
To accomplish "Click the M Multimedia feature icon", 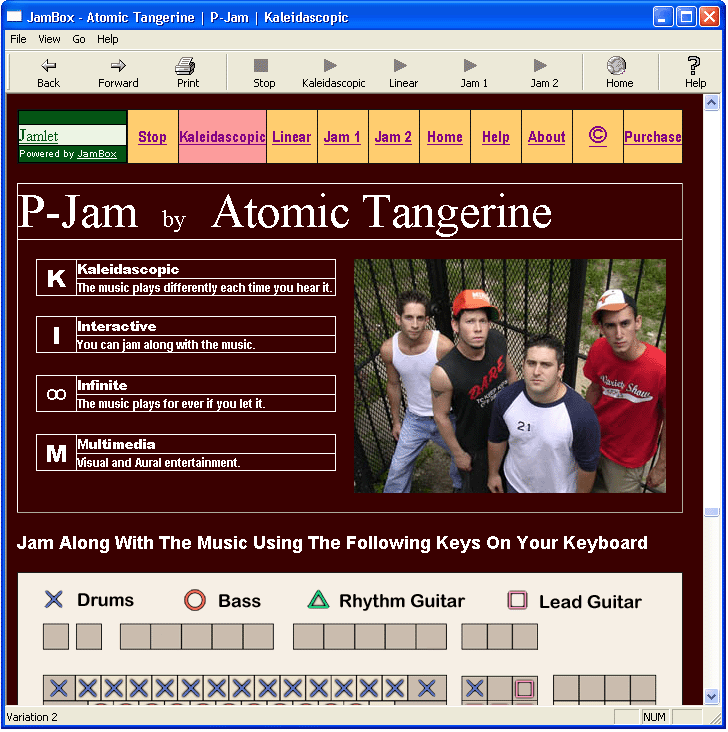I will click(56, 453).
